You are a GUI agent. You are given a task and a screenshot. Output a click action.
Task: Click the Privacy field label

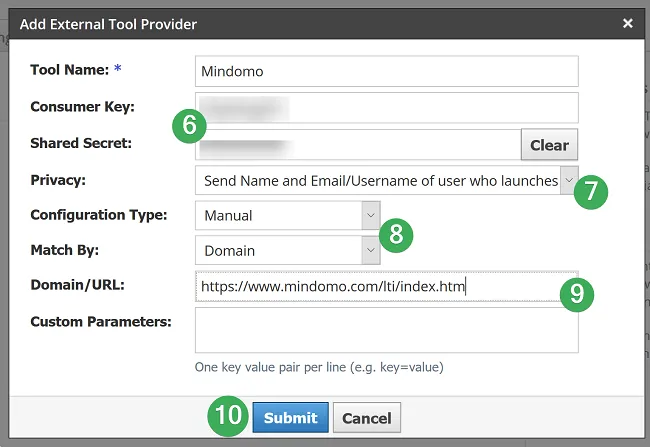pyautogui.click(x=59, y=179)
